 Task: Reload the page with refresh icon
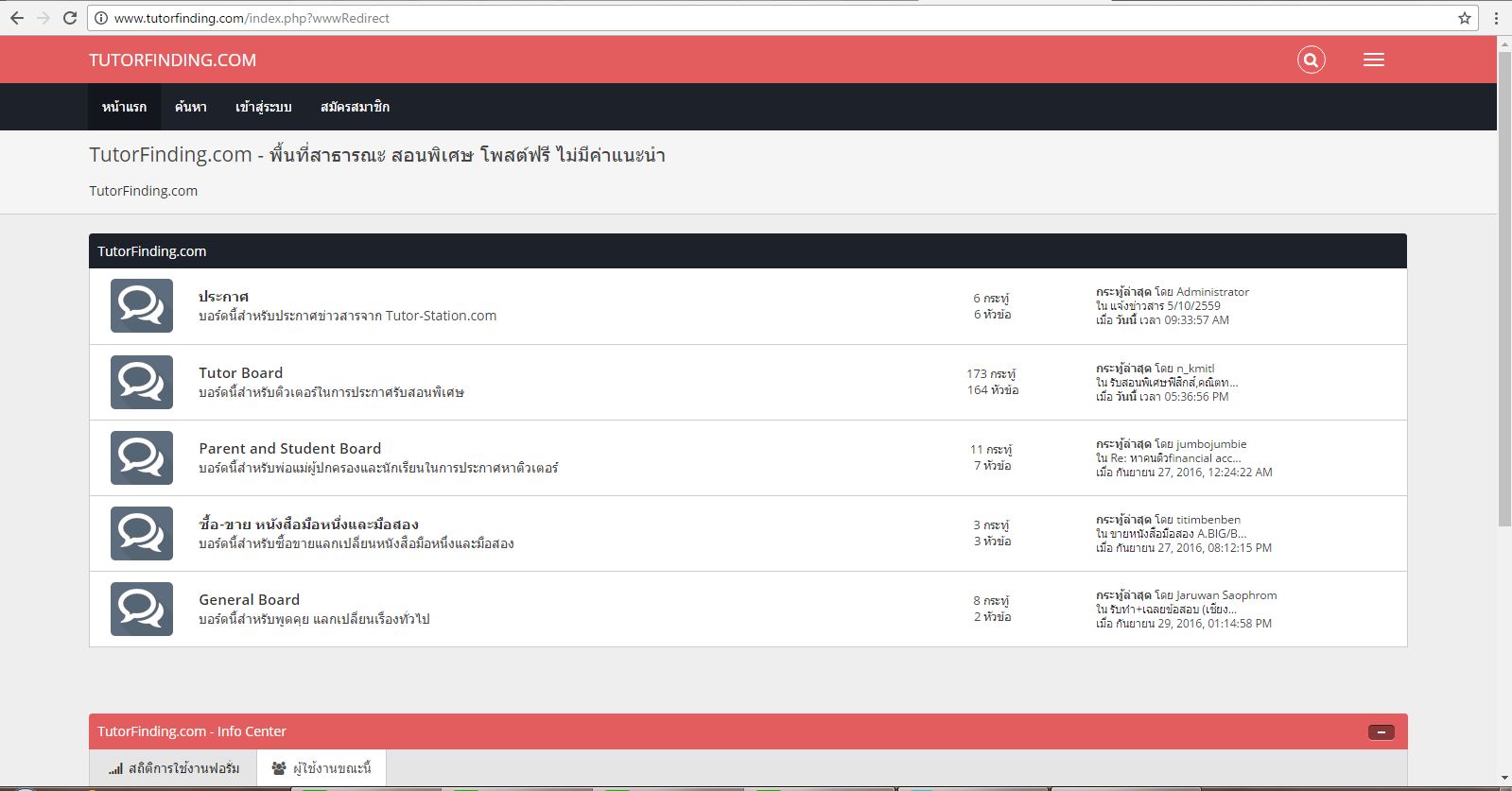pos(70,18)
